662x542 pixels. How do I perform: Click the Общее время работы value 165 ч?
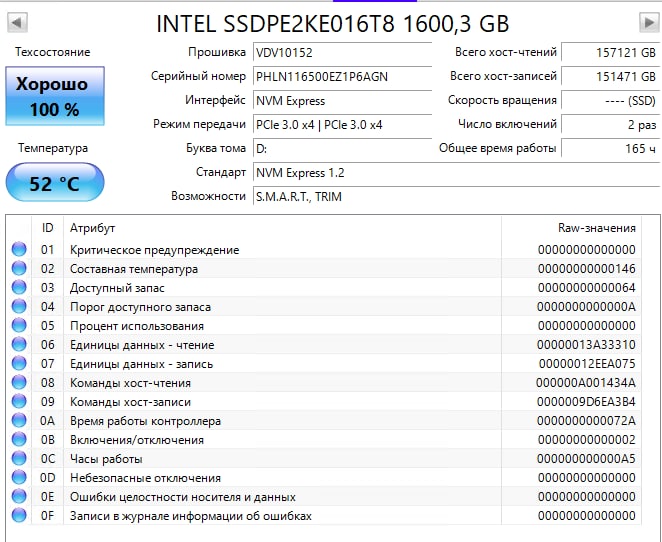point(610,149)
